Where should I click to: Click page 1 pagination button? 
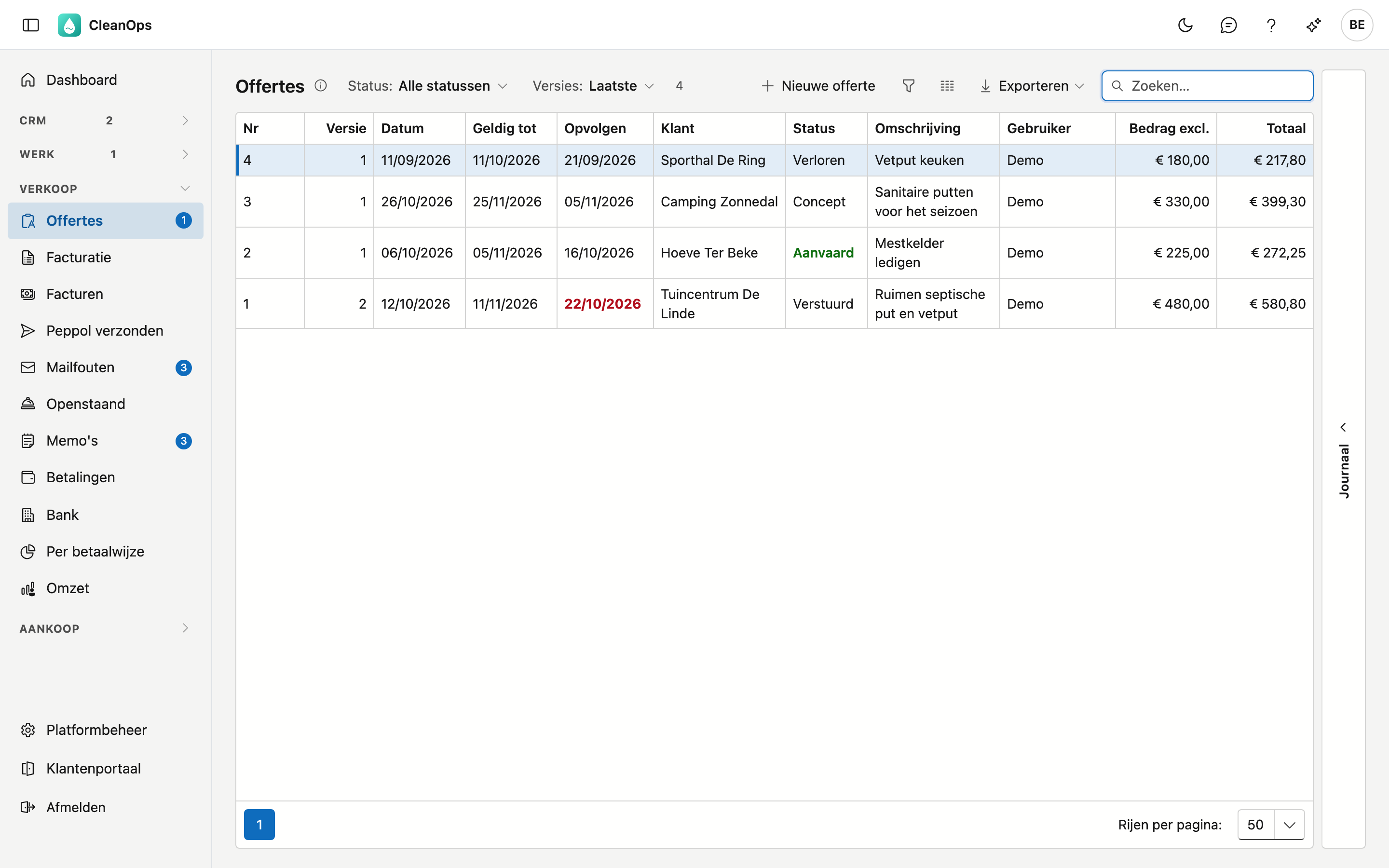click(259, 825)
